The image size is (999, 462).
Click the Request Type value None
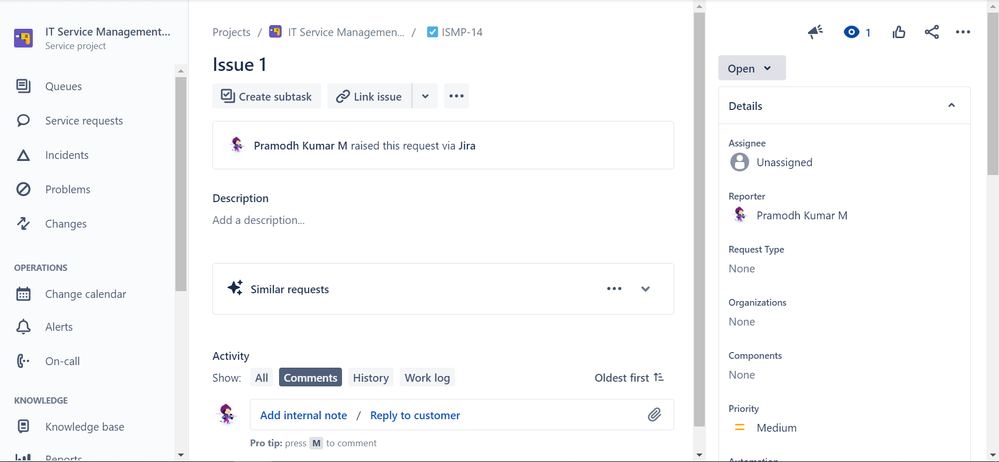pyautogui.click(x=742, y=268)
